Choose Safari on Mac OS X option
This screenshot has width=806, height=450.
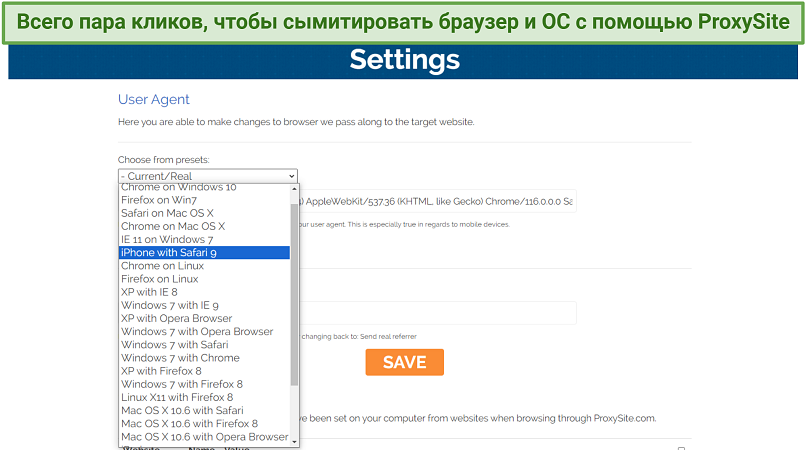[205, 213]
